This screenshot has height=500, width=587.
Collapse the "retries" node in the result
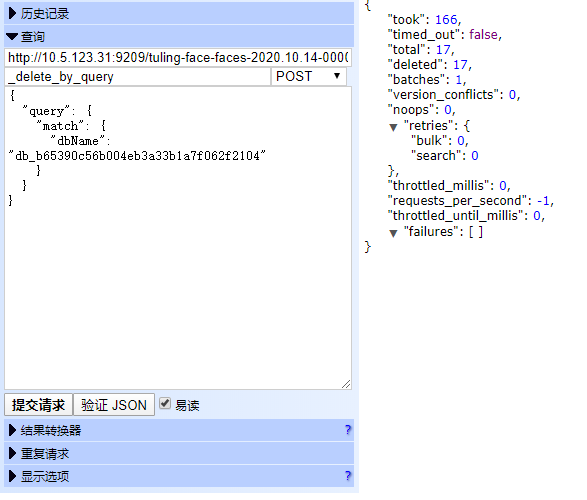[x=393, y=127]
